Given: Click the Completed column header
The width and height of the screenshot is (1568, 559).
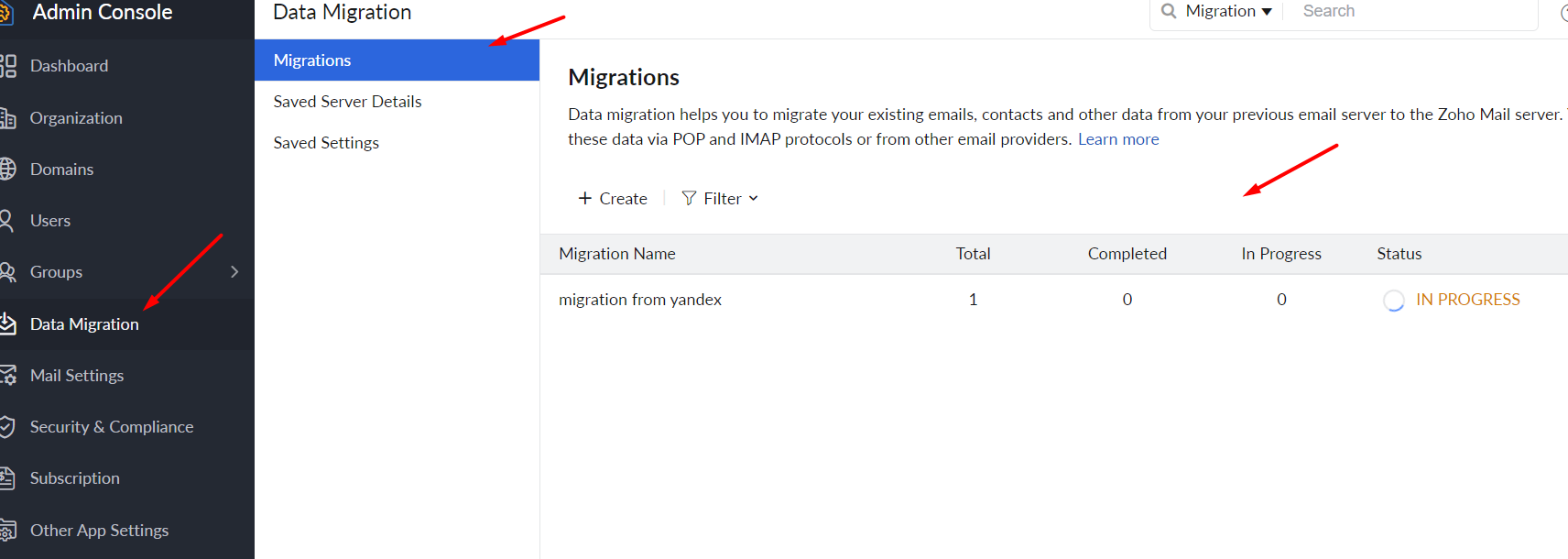Looking at the screenshot, I should (x=1127, y=254).
